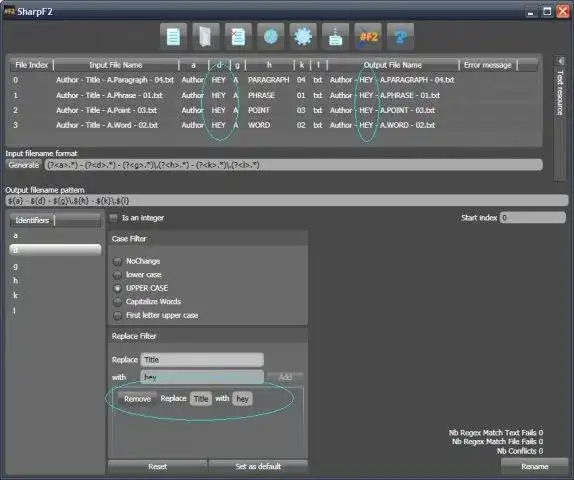Open settings with the gear icon

pos(303,37)
